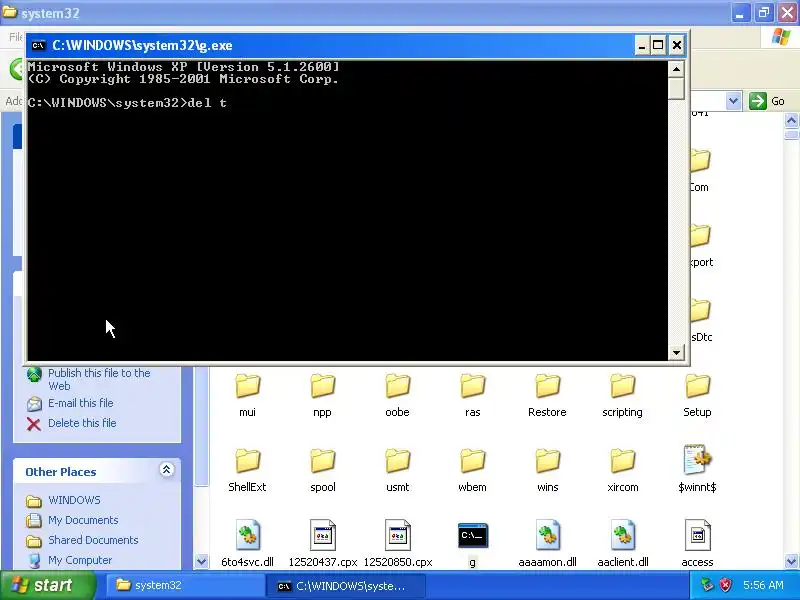Image resolution: width=800 pixels, height=600 pixels.
Task: Minimize the system32 Explorer window
Action: pos(740,13)
